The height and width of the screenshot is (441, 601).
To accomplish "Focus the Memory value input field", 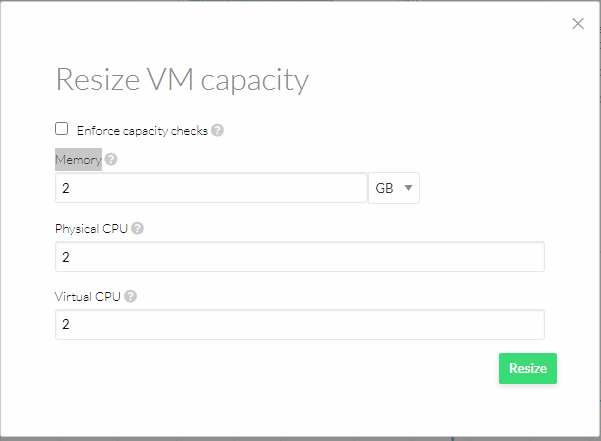I will (211, 188).
